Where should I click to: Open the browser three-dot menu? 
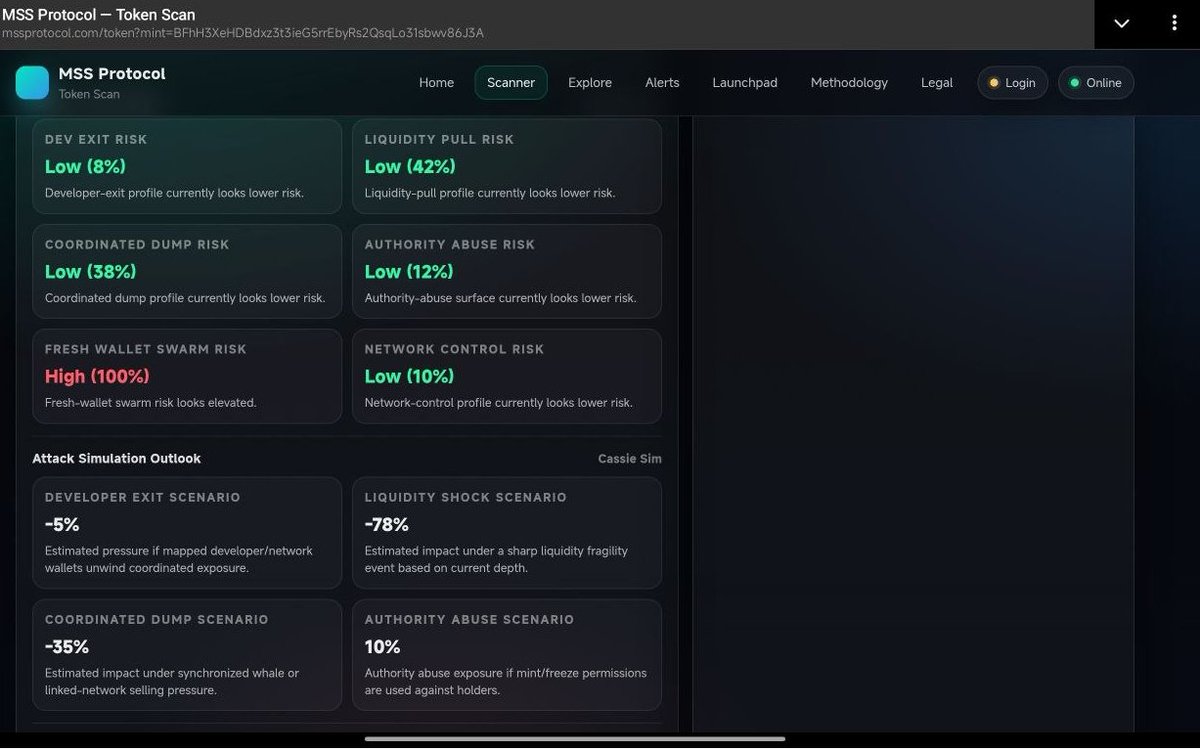[x=1174, y=24]
